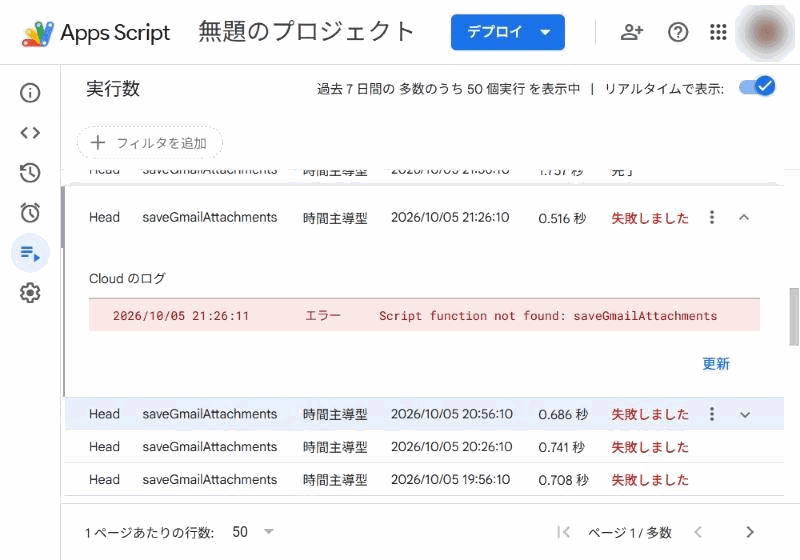Go to next page of executions
The image size is (800, 560).
pos(749,532)
